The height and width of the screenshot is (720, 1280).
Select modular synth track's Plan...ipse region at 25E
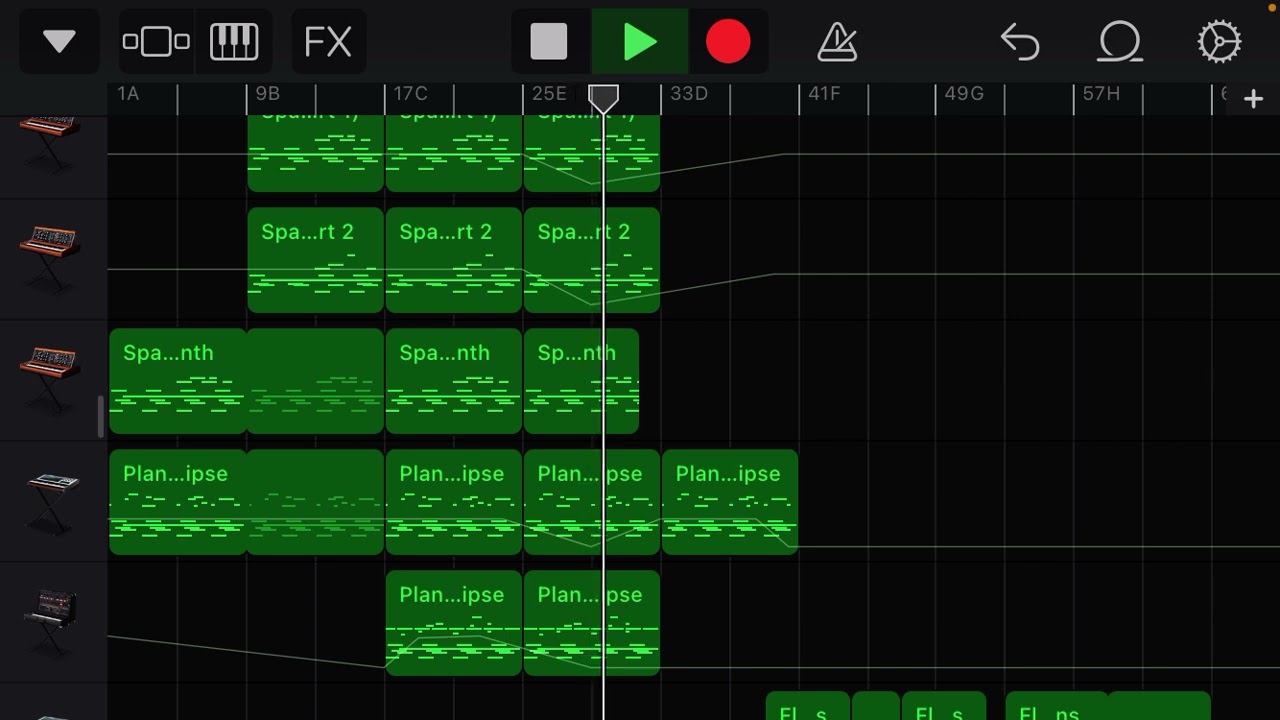[591, 623]
